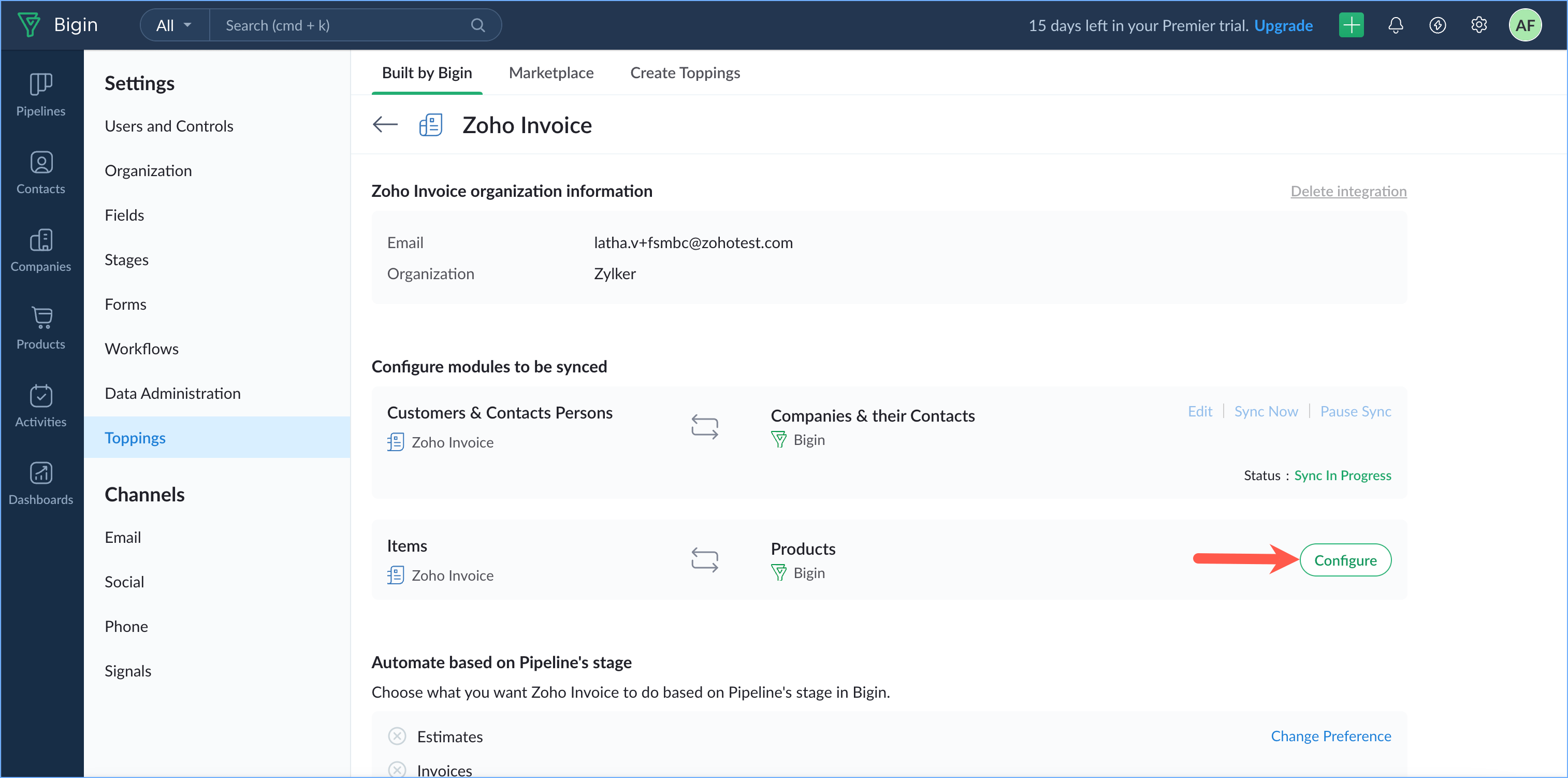Screen dimensions: 1568x778
Task: Click the Sync In Progress status text
Action: click(x=1342, y=475)
